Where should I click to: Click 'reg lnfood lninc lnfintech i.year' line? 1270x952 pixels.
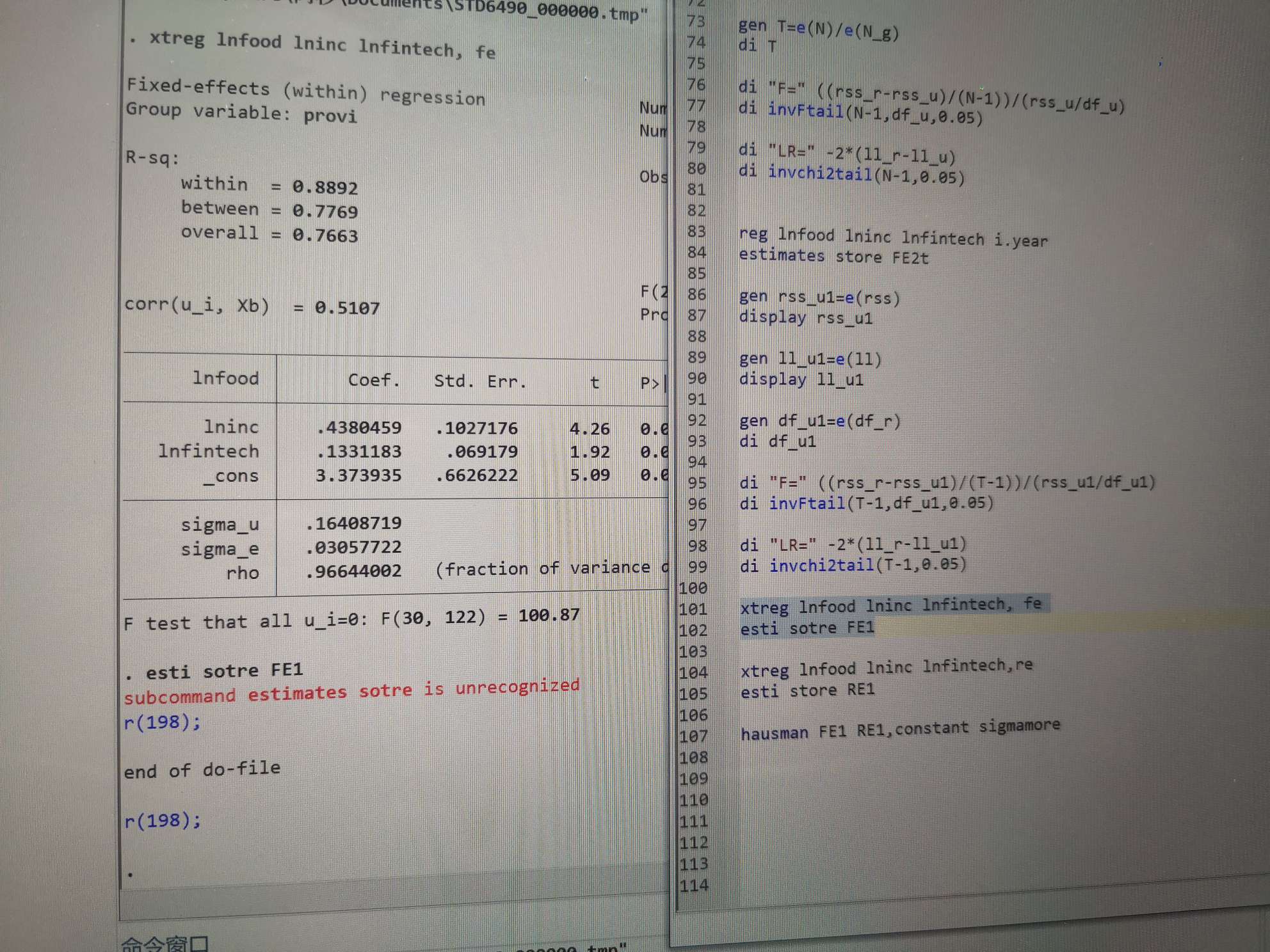tap(892, 237)
